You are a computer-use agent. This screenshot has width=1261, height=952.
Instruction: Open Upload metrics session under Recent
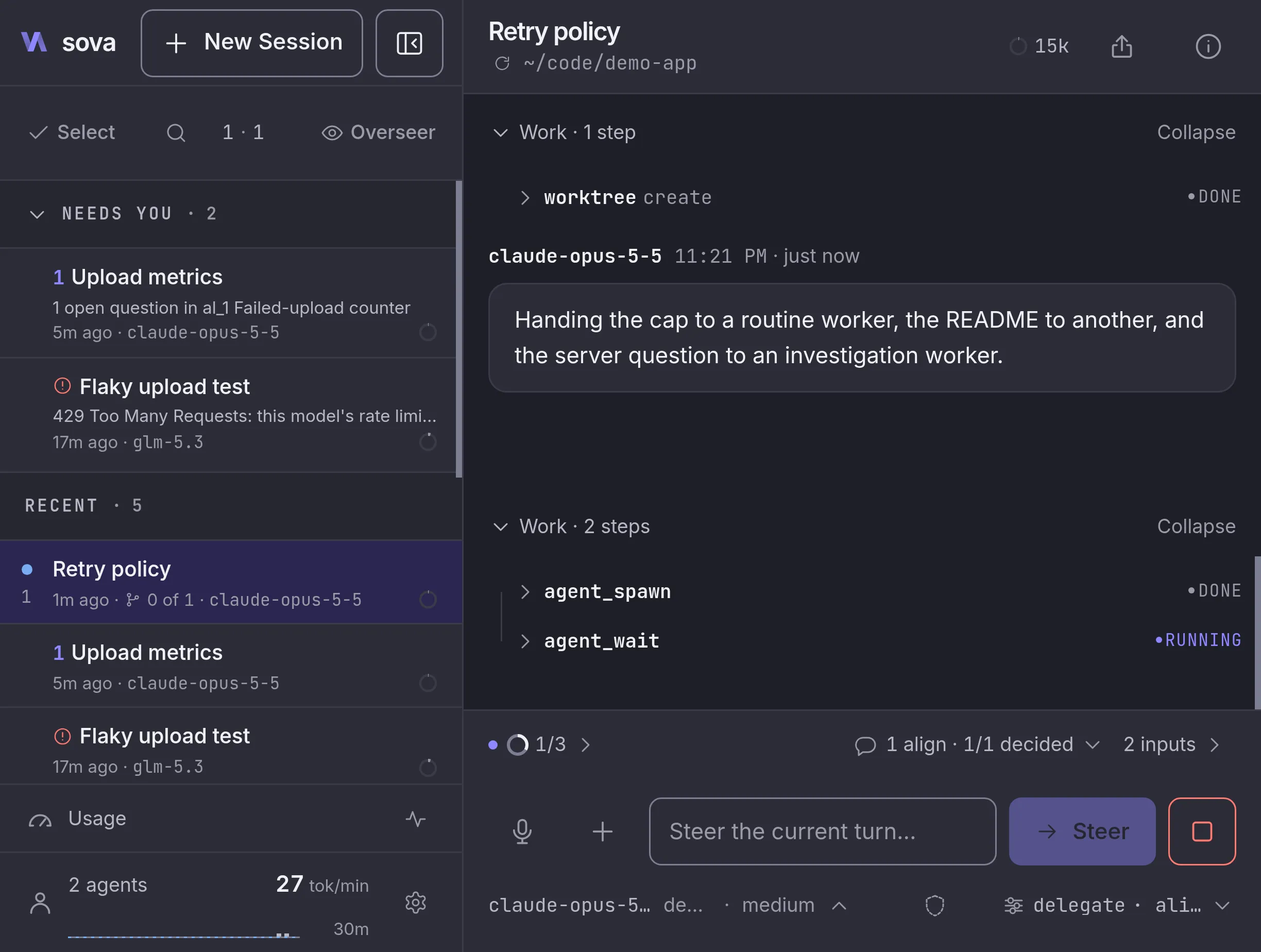tap(231, 666)
